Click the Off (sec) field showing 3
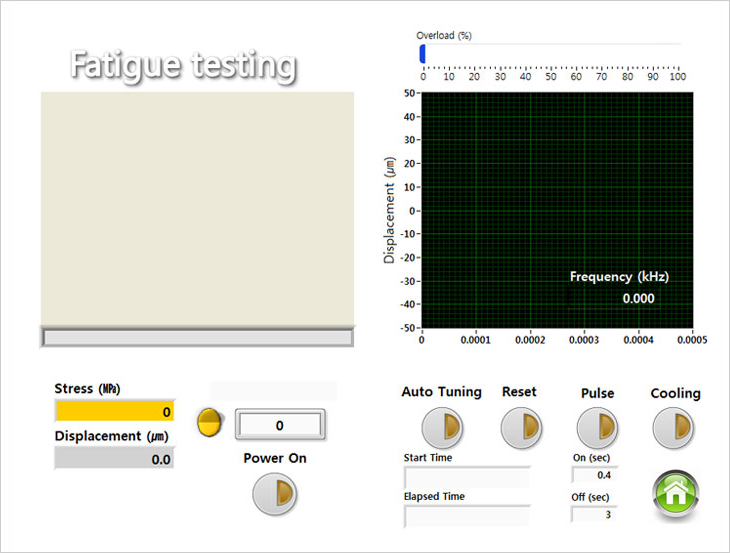The height and width of the screenshot is (553, 730). (x=595, y=514)
